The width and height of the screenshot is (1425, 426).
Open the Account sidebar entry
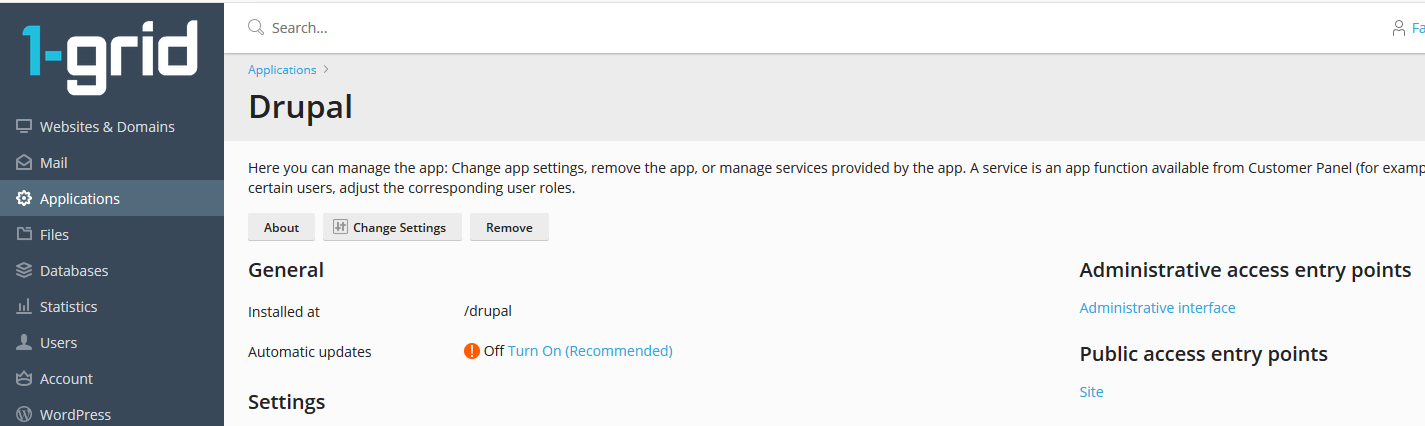pyautogui.click(x=66, y=379)
